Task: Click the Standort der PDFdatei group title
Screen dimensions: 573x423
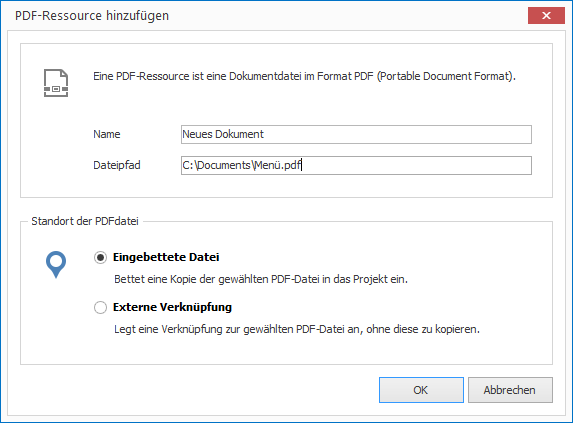Action: click(85, 221)
